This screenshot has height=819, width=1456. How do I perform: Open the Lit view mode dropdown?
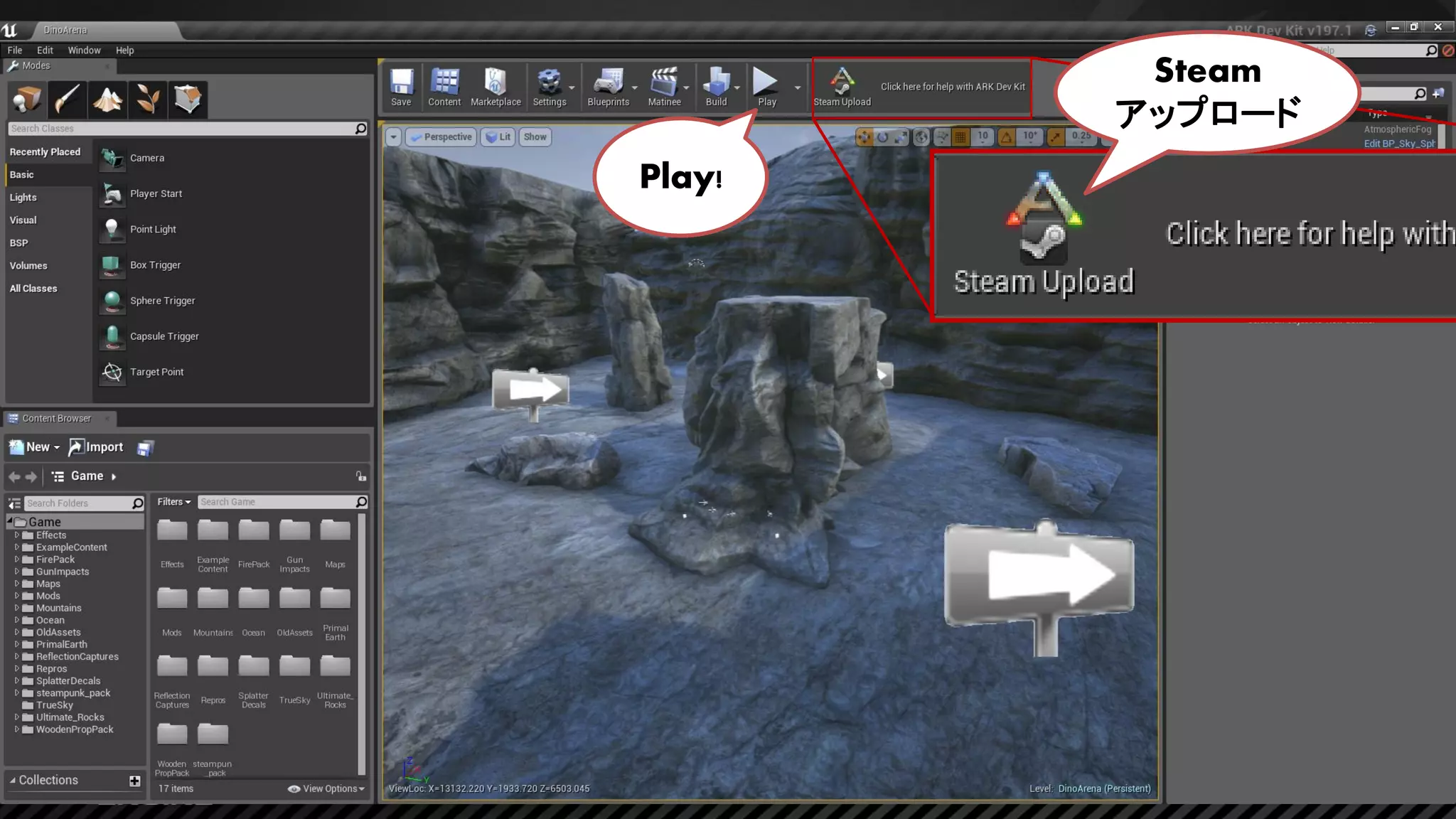[x=498, y=137]
